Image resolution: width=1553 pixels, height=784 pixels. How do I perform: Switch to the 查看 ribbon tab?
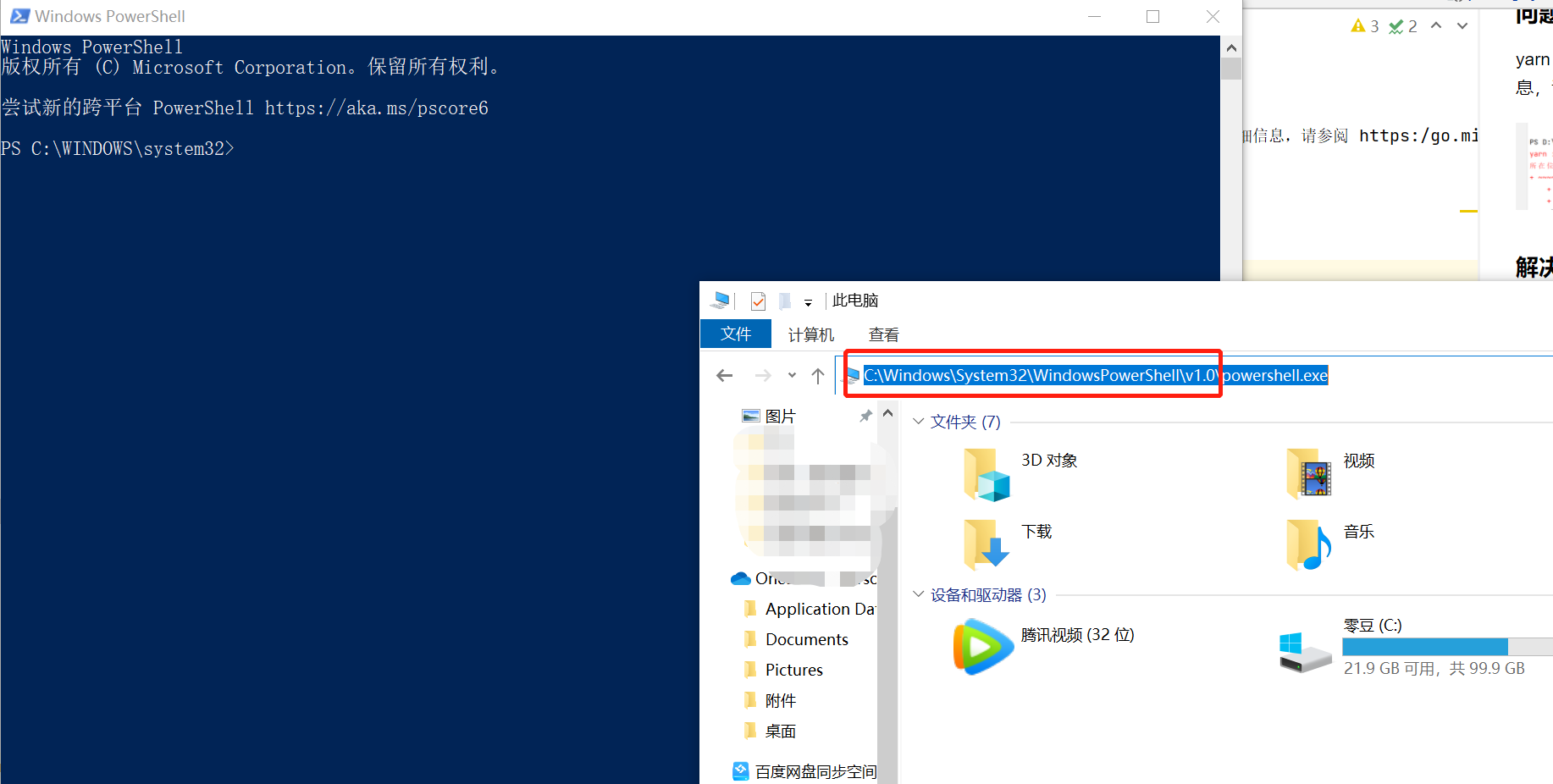click(884, 334)
